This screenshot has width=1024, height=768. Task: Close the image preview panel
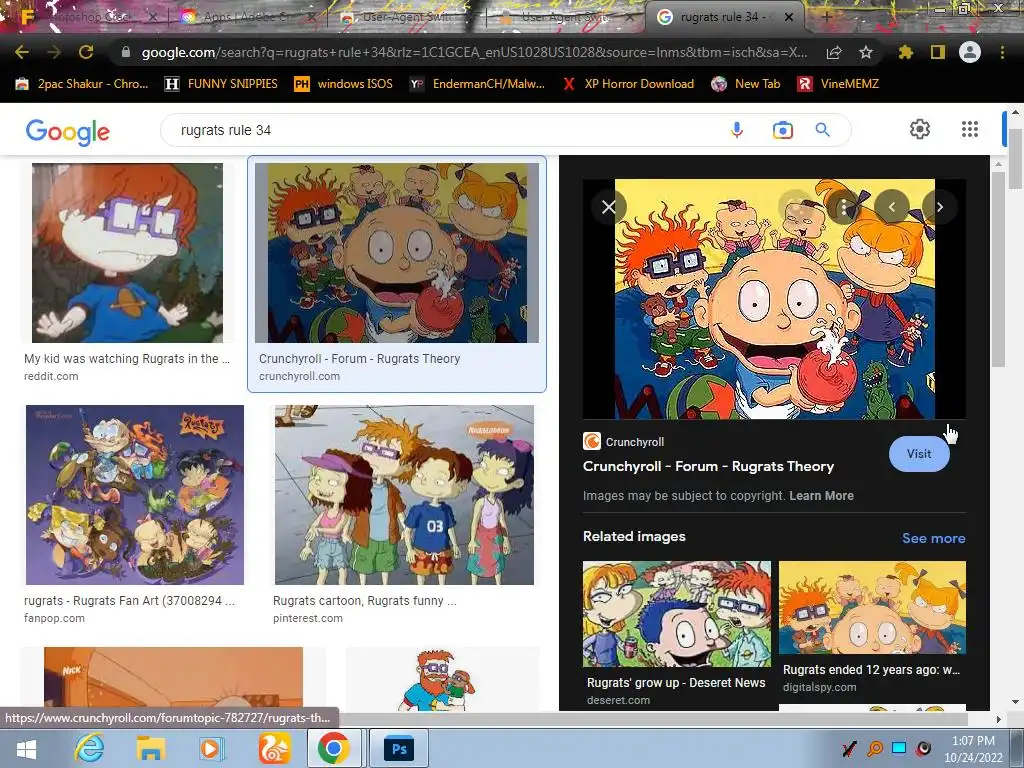[x=609, y=207]
